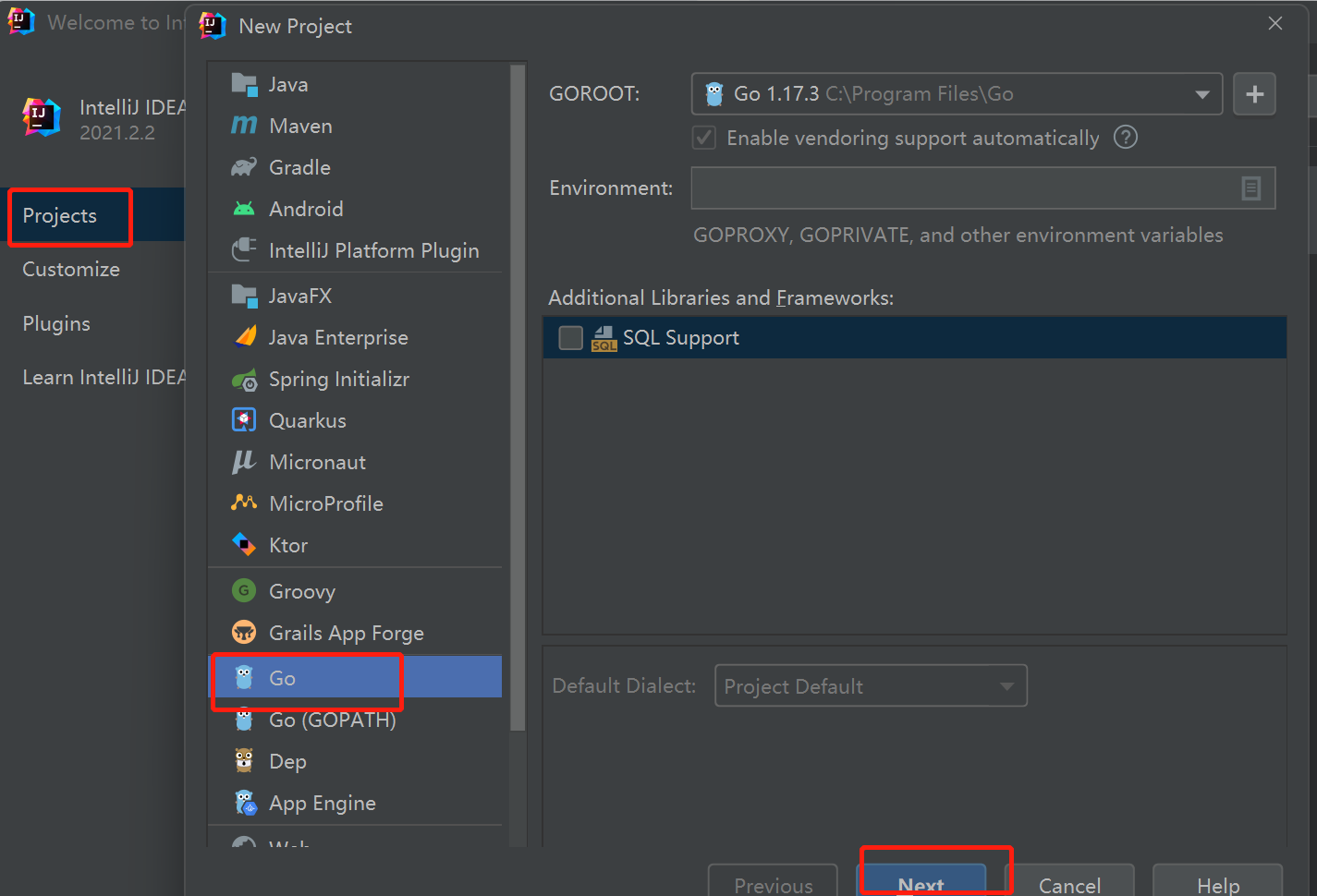The width and height of the screenshot is (1317, 896).
Task: Check the SQL Support checkbox
Action: [x=570, y=338]
